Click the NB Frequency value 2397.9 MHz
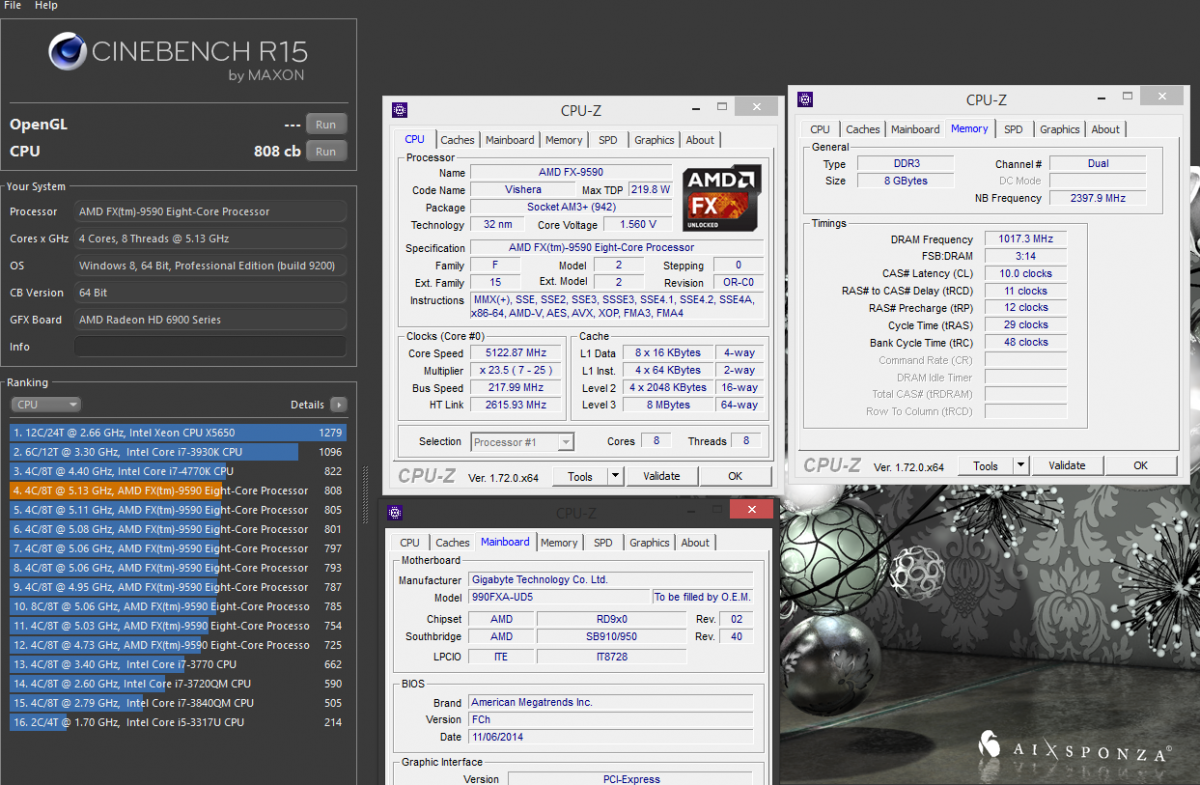The image size is (1200, 785). point(1096,198)
